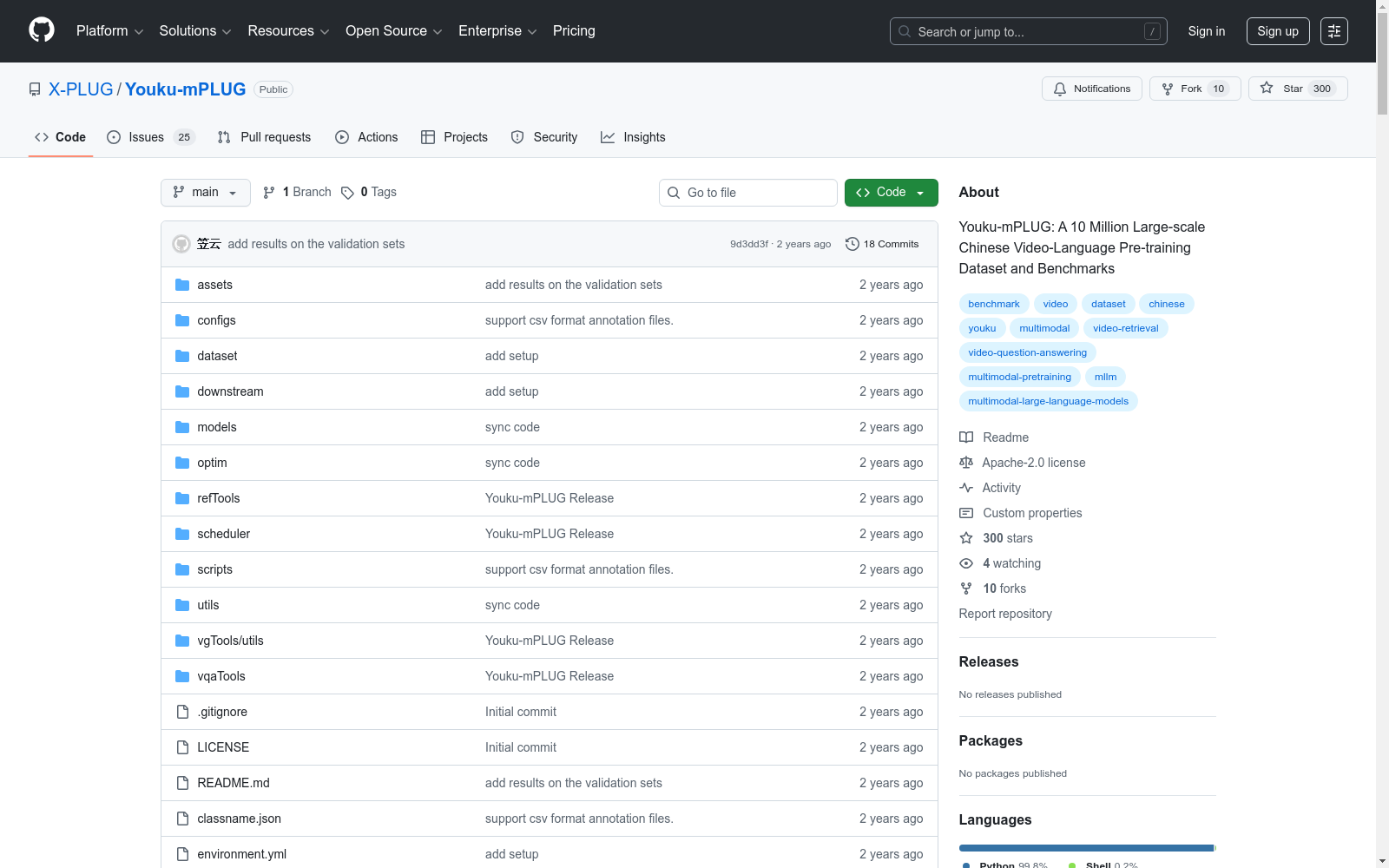
Task: Click the GitHub logo icon
Action: [x=42, y=30]
